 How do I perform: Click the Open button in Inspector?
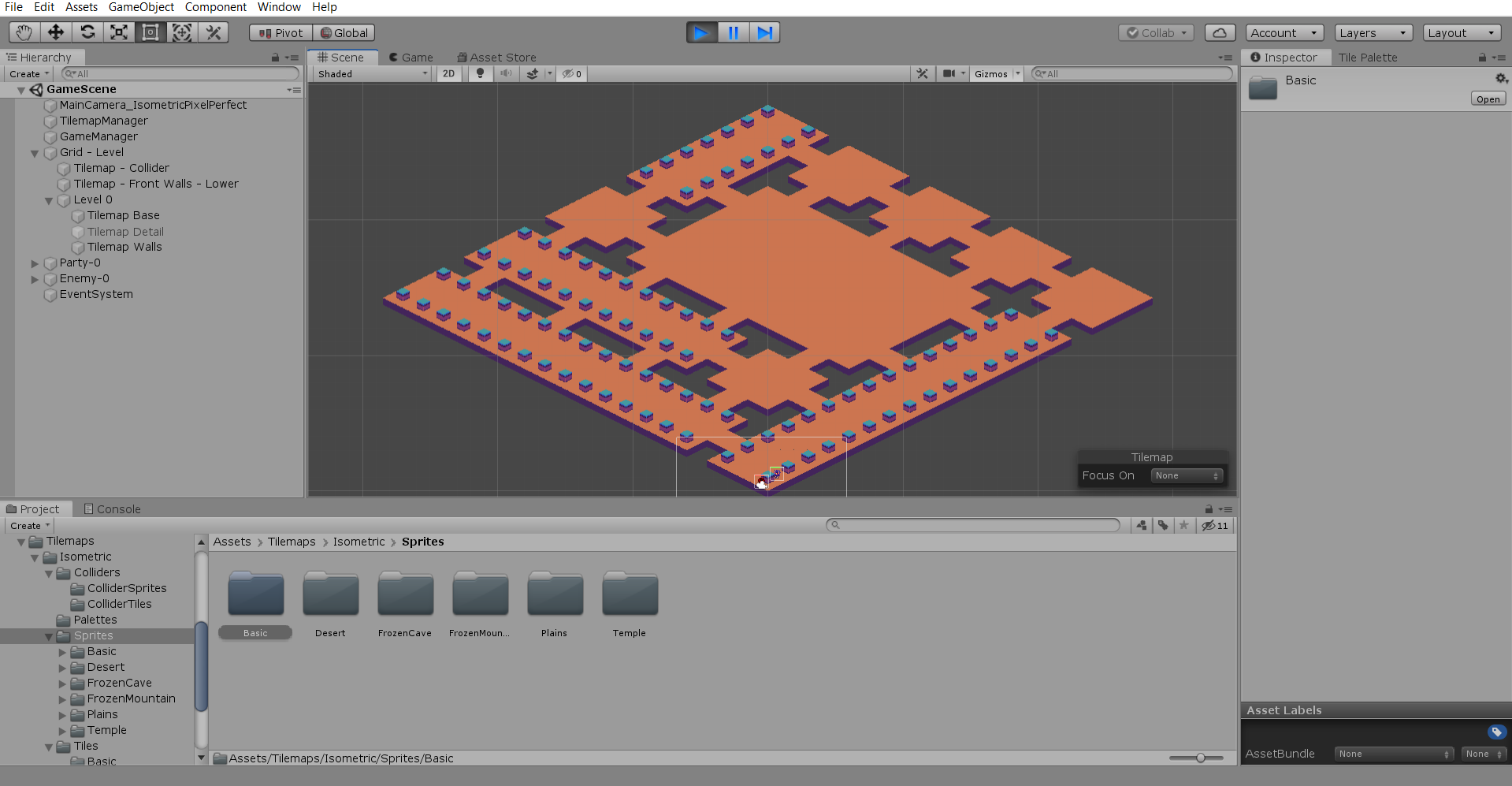[x=1488, y=99]
